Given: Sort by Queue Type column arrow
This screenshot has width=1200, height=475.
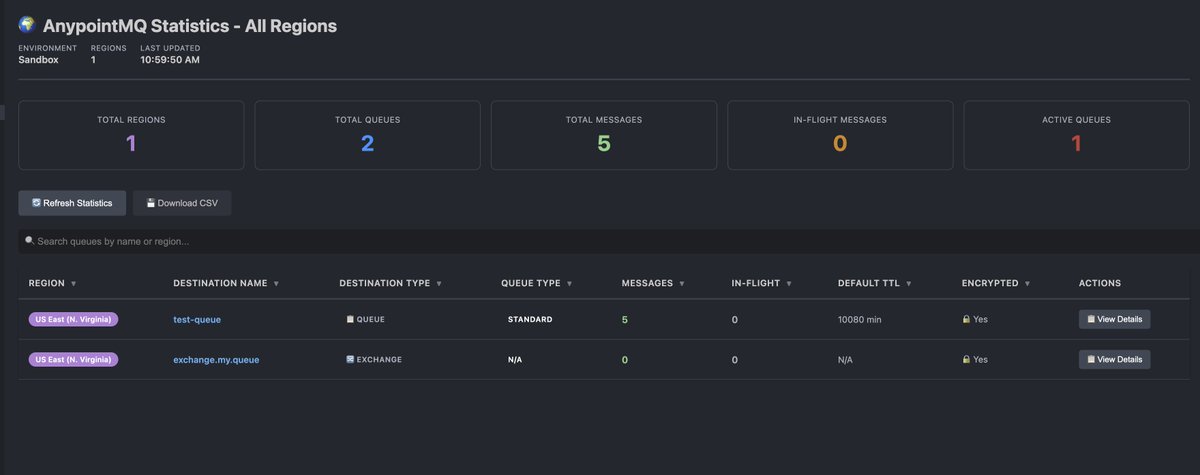Looking at the screenshot, I should click(569, 284).
